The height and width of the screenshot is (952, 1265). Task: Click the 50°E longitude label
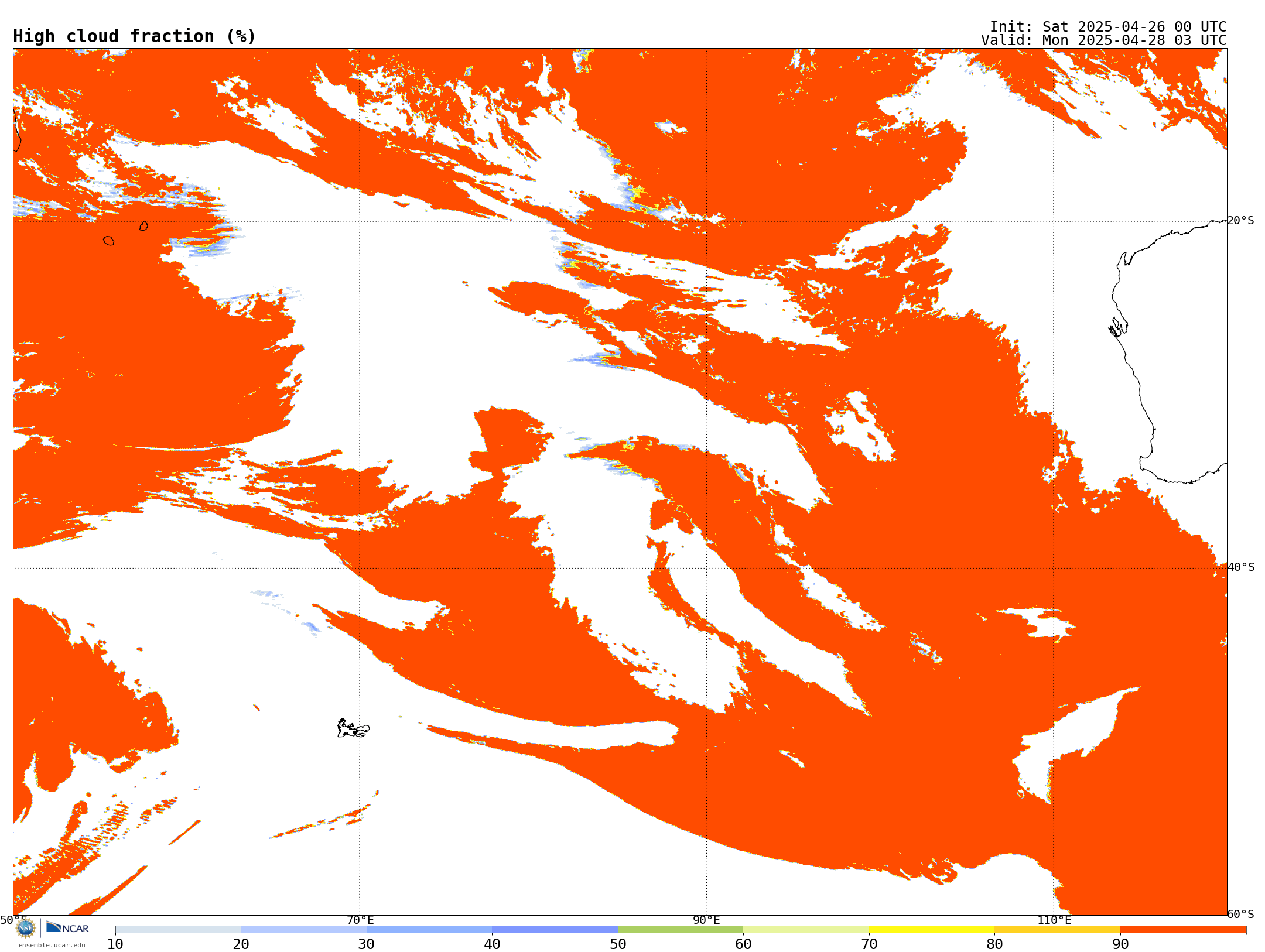pyautogui.click(x=13, y=920)
